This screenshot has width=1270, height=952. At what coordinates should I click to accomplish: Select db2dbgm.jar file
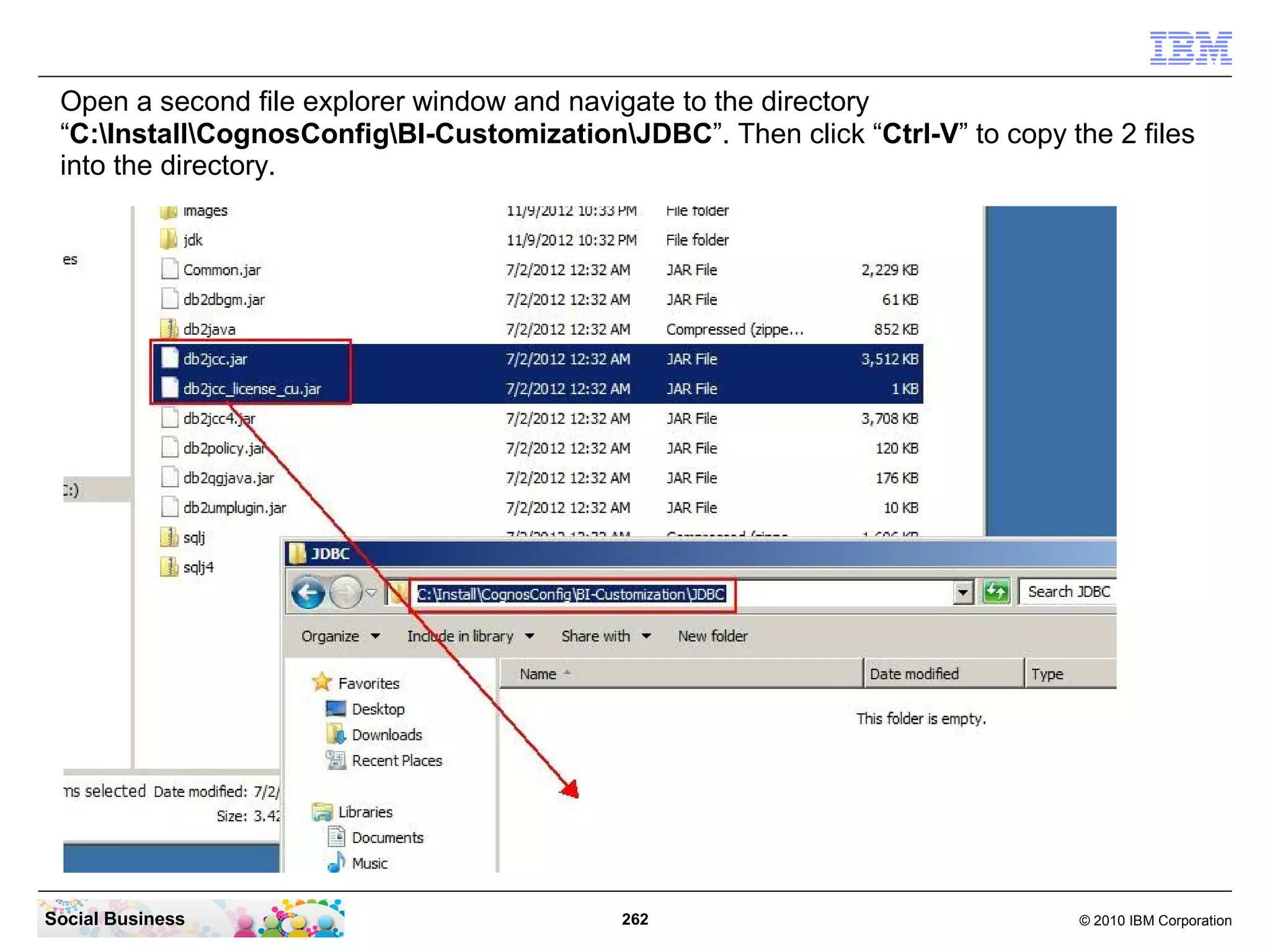click(x=224, y=299)
